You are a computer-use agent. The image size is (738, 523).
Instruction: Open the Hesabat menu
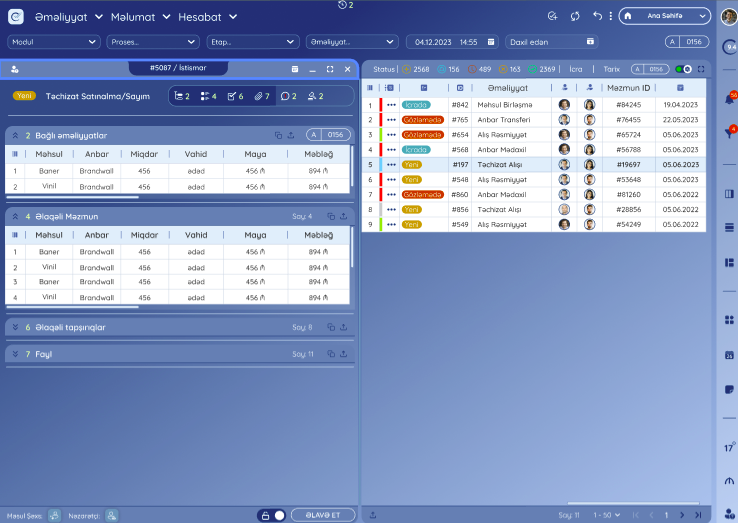point(208,17)
